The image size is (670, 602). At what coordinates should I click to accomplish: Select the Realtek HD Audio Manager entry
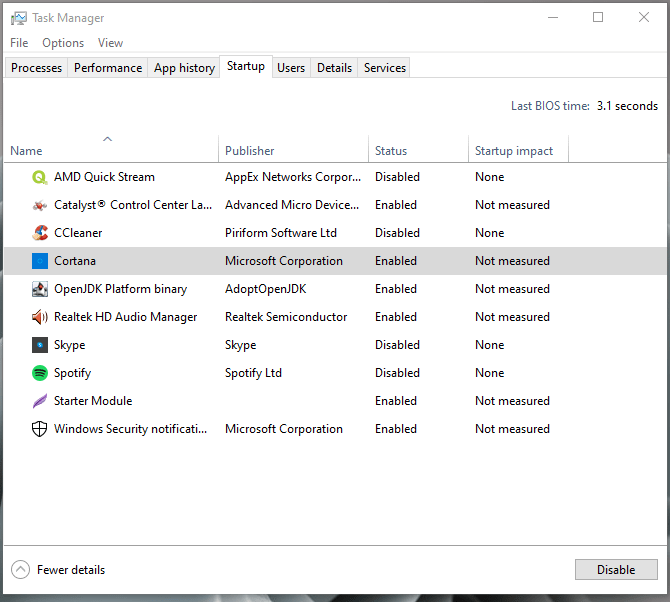pos(126,317)
